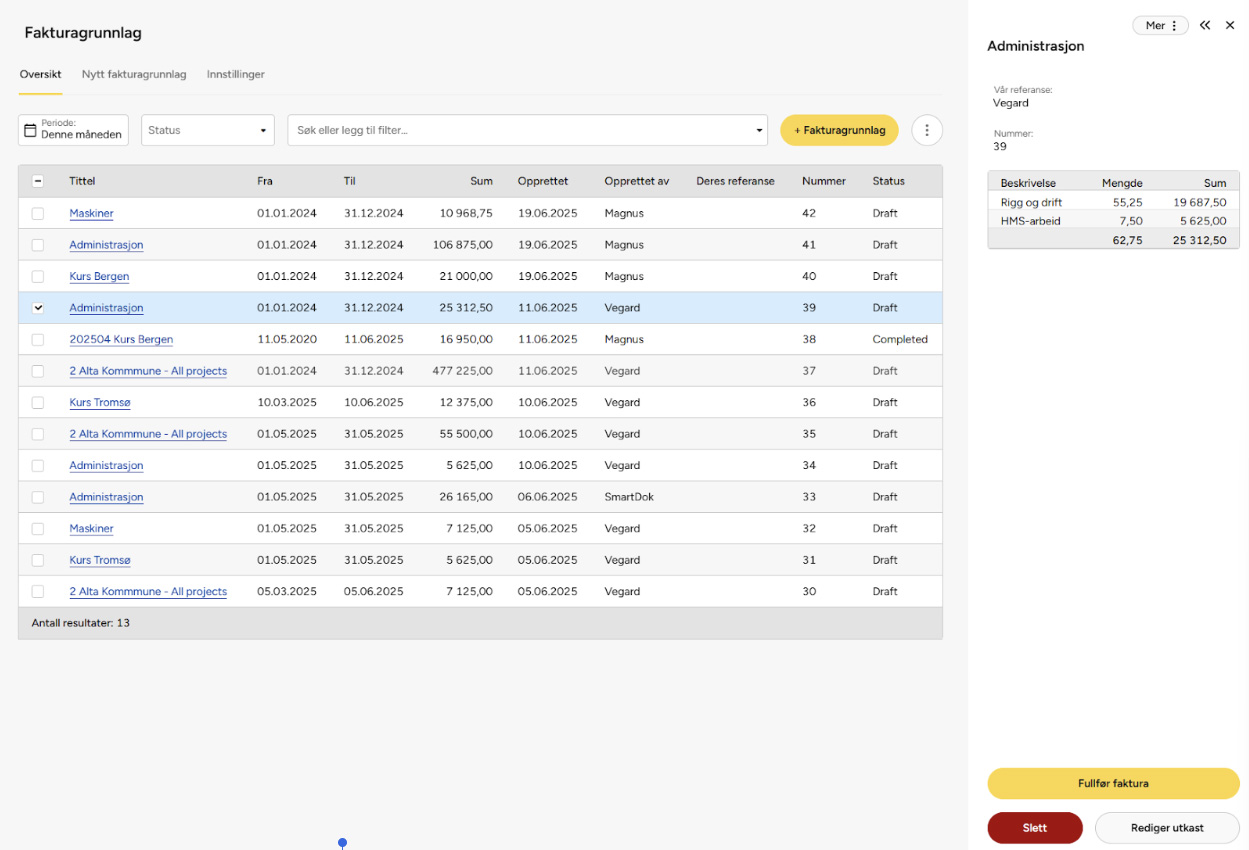This screenshot has width=1249, height=850.
Task: Uncheck the Administrasjon row 39 checkbox
Action: click(38, 308)
